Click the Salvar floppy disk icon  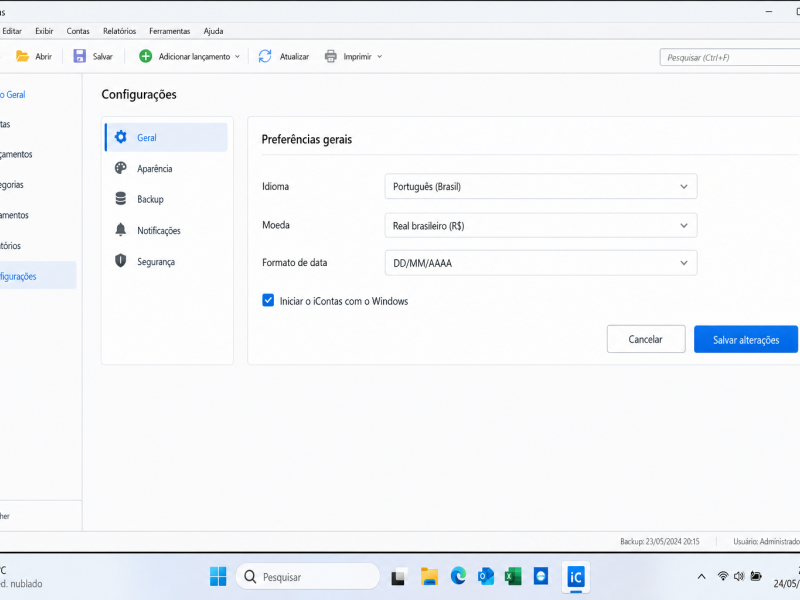click(80, 56)
